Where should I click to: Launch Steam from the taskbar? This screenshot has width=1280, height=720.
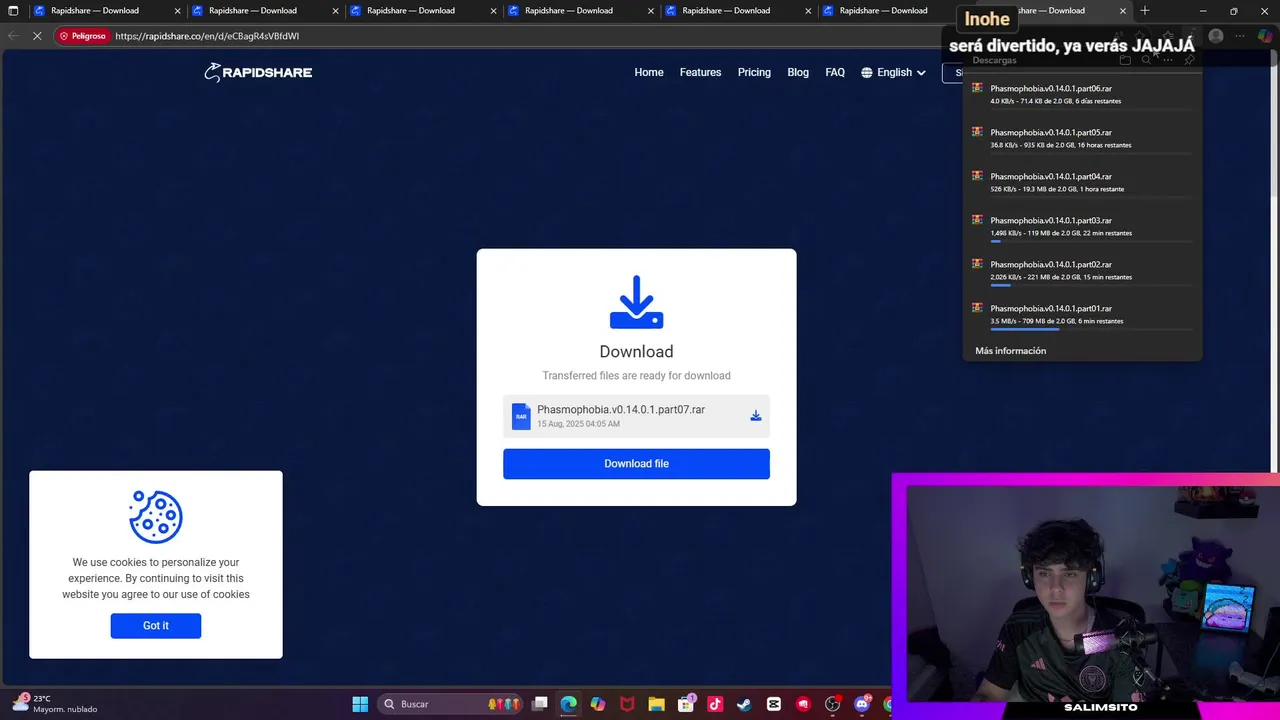(x=744, y=704)
